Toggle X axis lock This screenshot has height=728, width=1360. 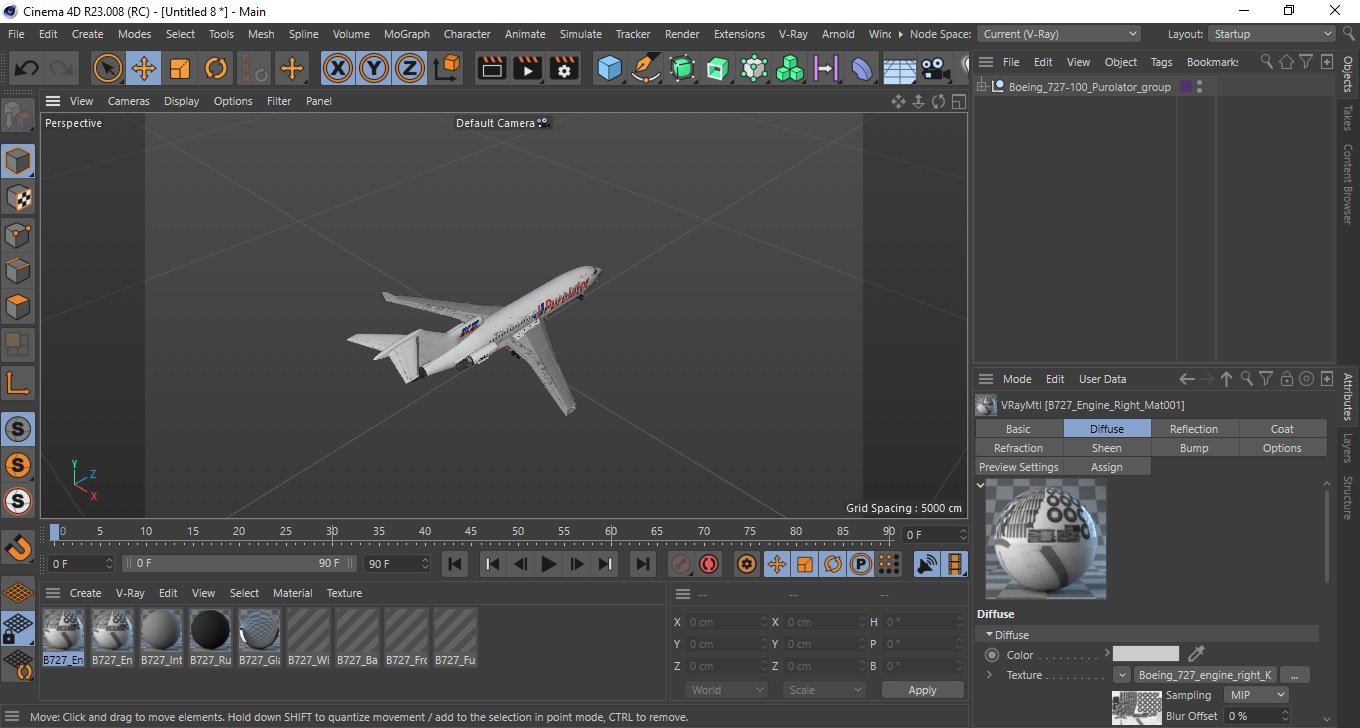(x=338, y=69)
